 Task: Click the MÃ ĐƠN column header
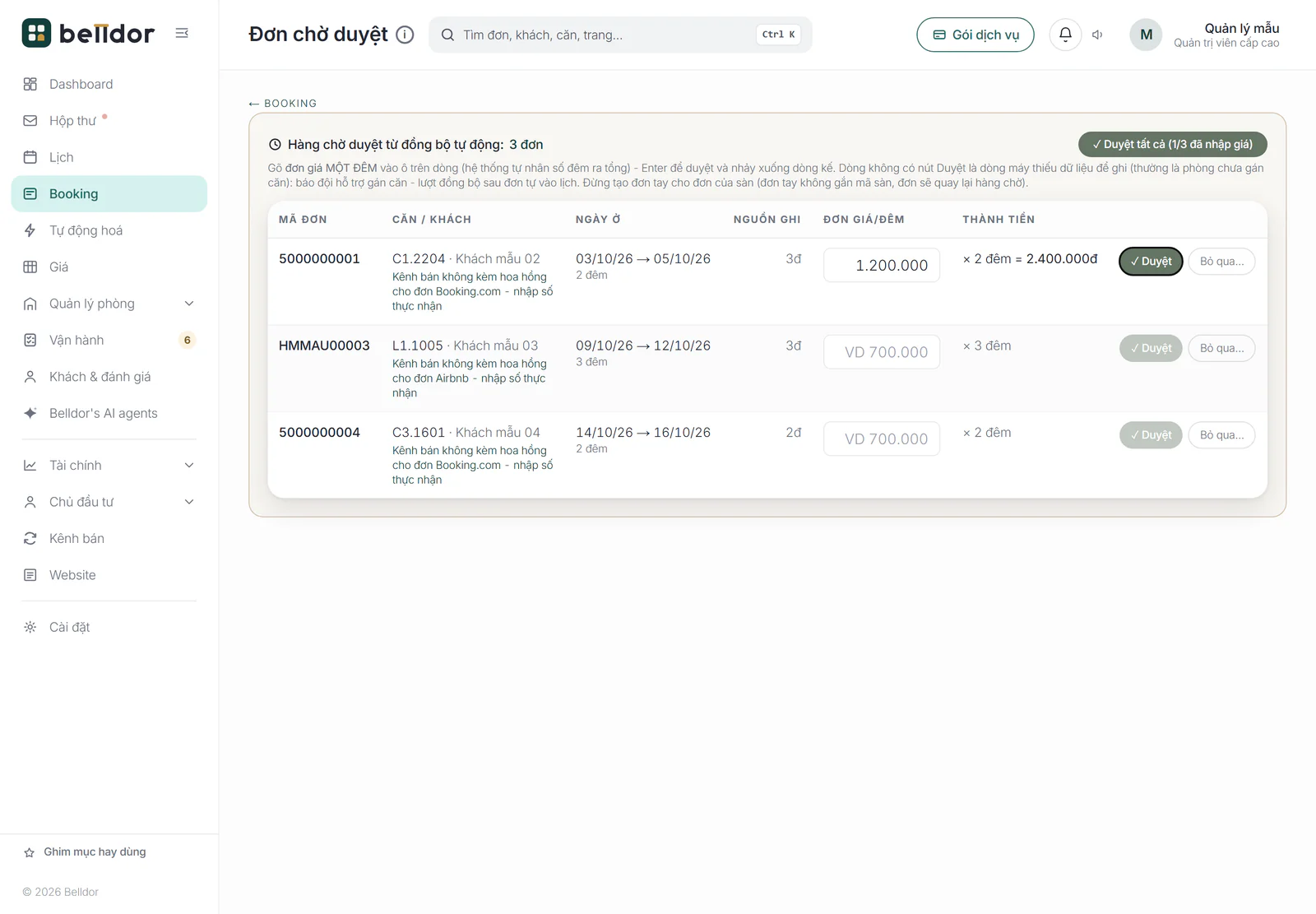coord(303,220)
